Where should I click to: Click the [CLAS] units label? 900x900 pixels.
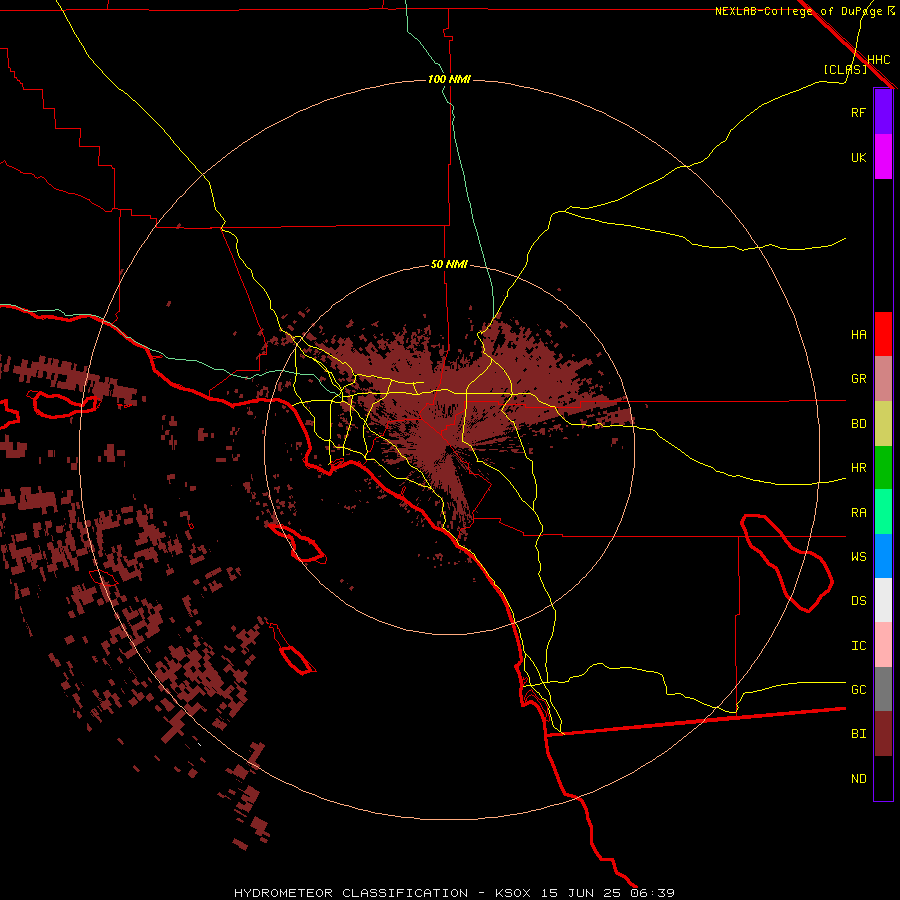pyautogui.click(x=845, y=69)
